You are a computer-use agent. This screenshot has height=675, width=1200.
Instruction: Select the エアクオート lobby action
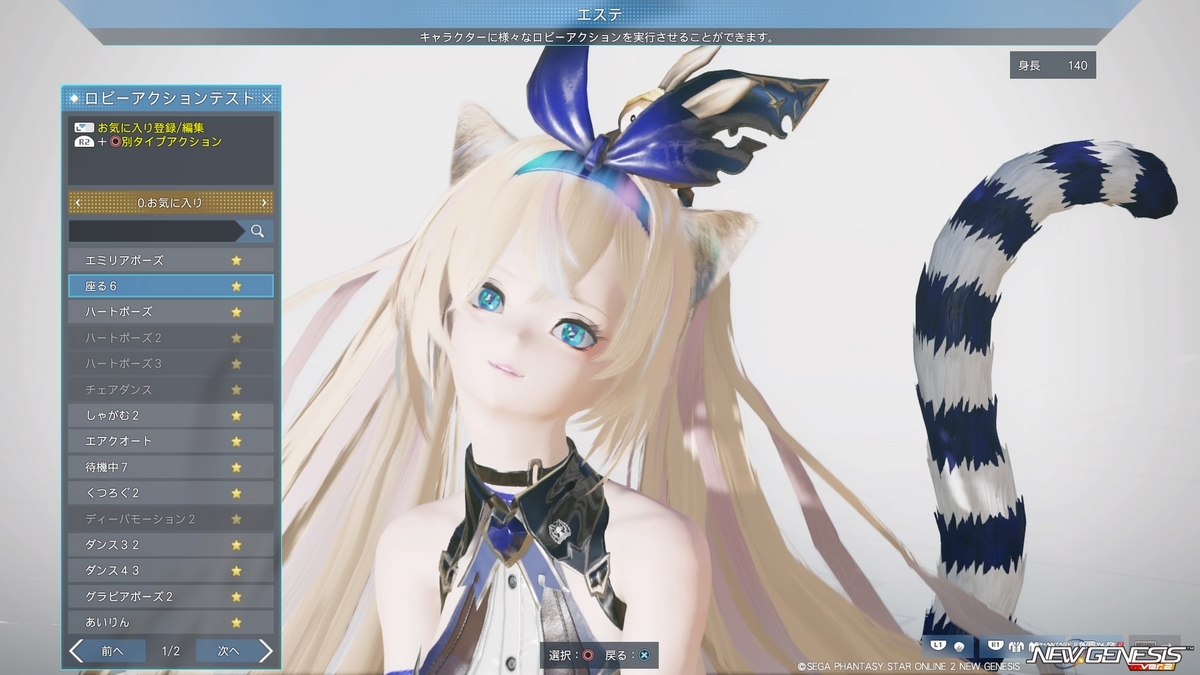tap(171, 442)
